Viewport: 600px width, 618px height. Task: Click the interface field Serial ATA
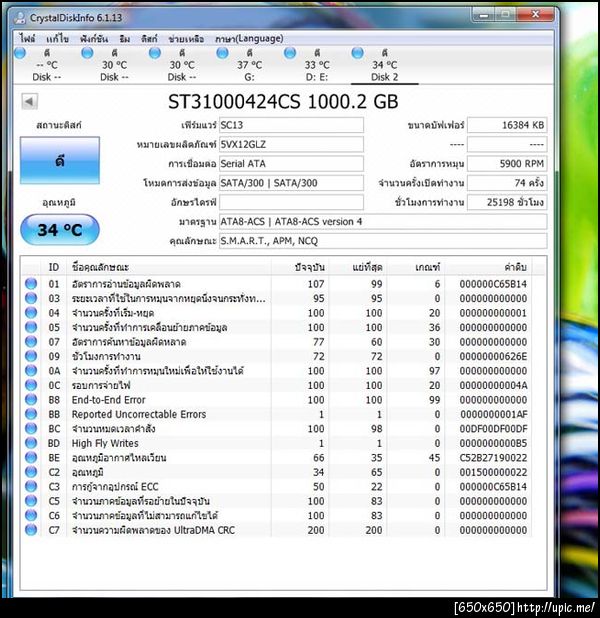[291, 164]
